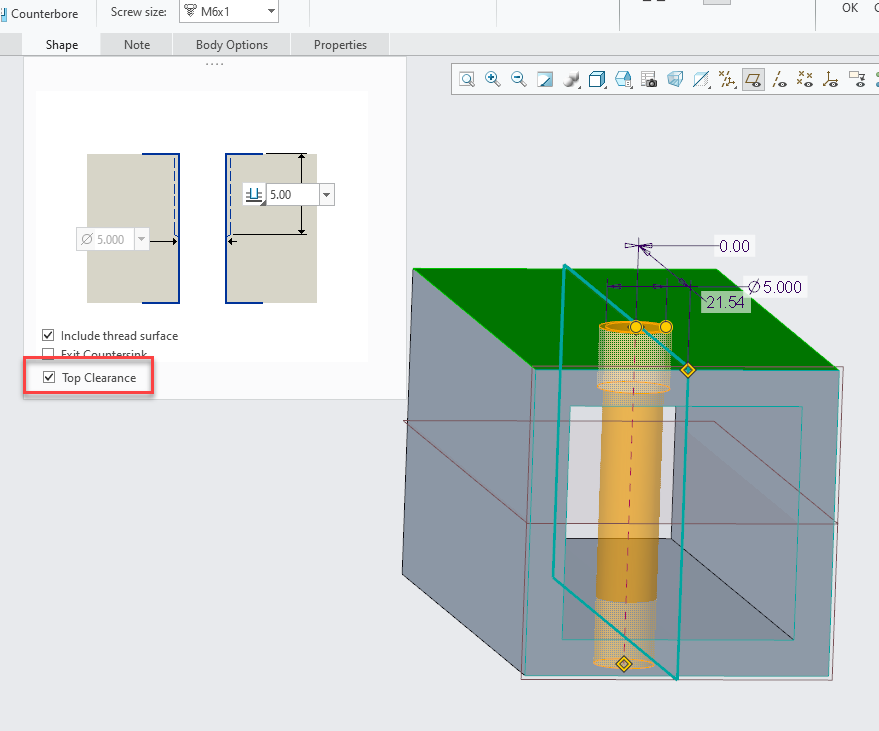The height and width of the screenshot is (731, 879).
Task: Open the display style cube icon
Action: pyautogui.click(x=597, y=79)
